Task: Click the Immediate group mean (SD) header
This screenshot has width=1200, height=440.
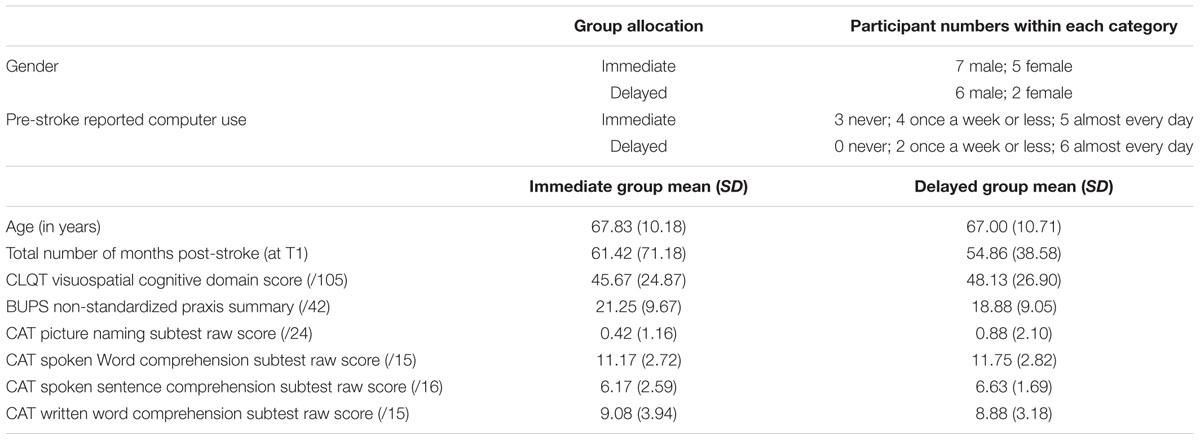Action: click(x=638, y=185)
